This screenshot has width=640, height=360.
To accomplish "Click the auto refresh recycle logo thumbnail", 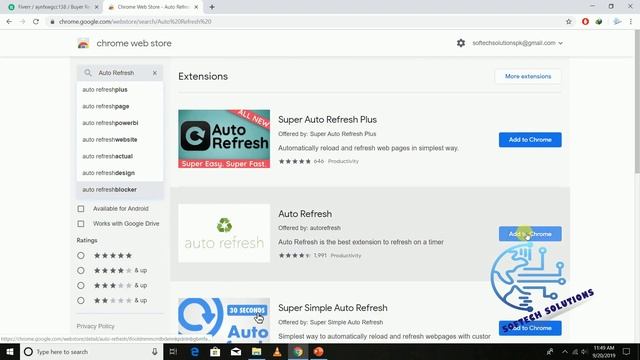I will (224, 233).
